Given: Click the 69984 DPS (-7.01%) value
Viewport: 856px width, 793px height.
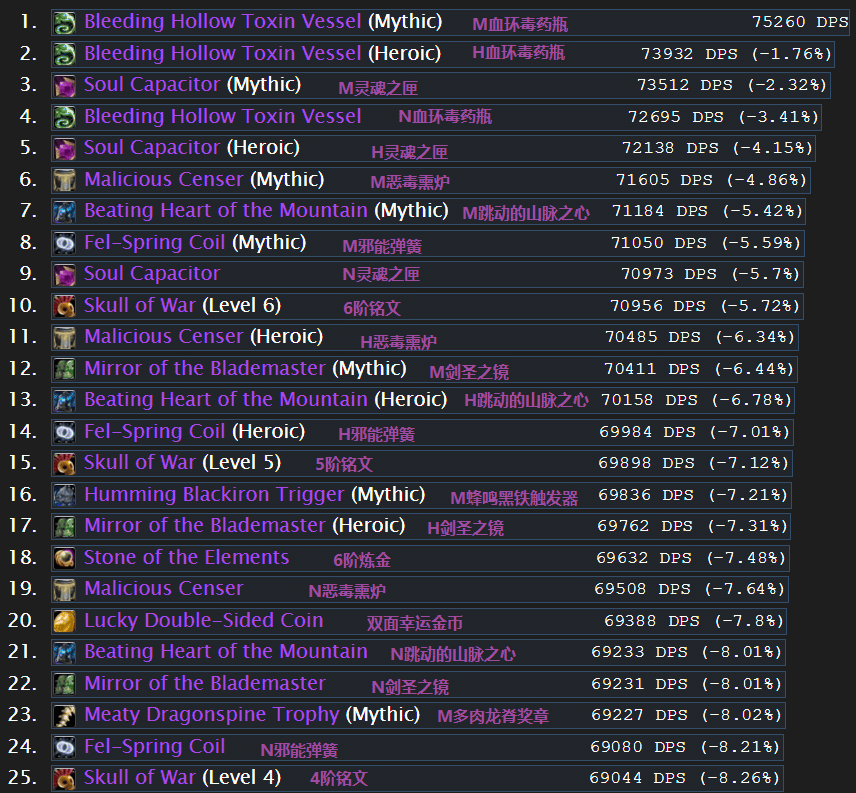Looking at the screenshot, I should pos(695,432).
